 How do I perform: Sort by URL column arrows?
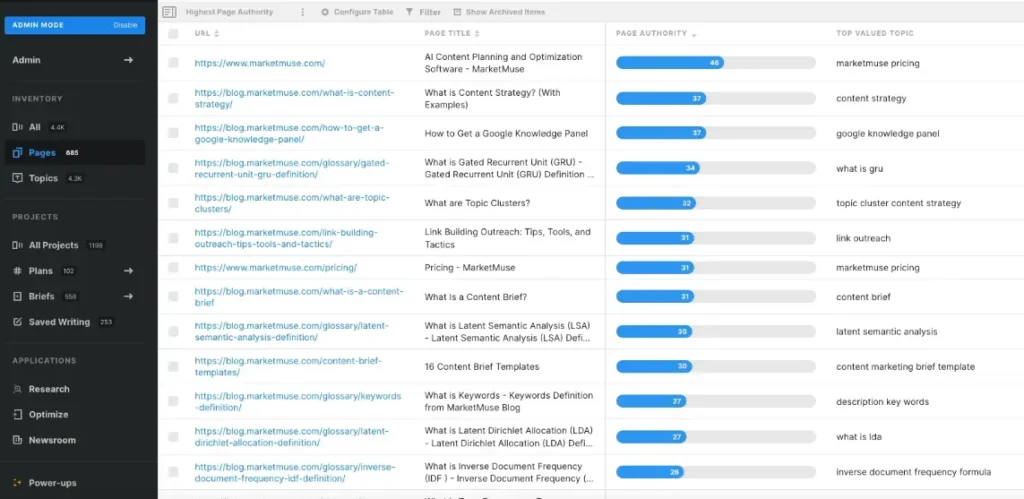click(x=217, y=33)
